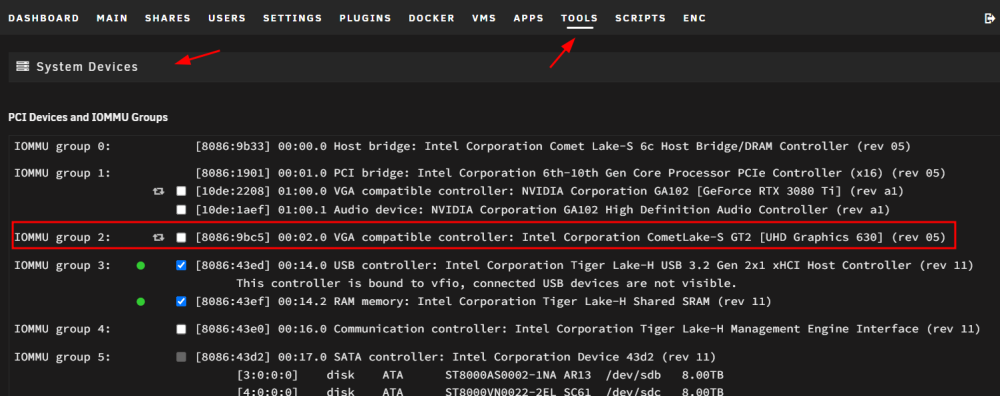Open the Settings tab
1000x396 pixels.
pyautogui.click(x=293, y=18)
